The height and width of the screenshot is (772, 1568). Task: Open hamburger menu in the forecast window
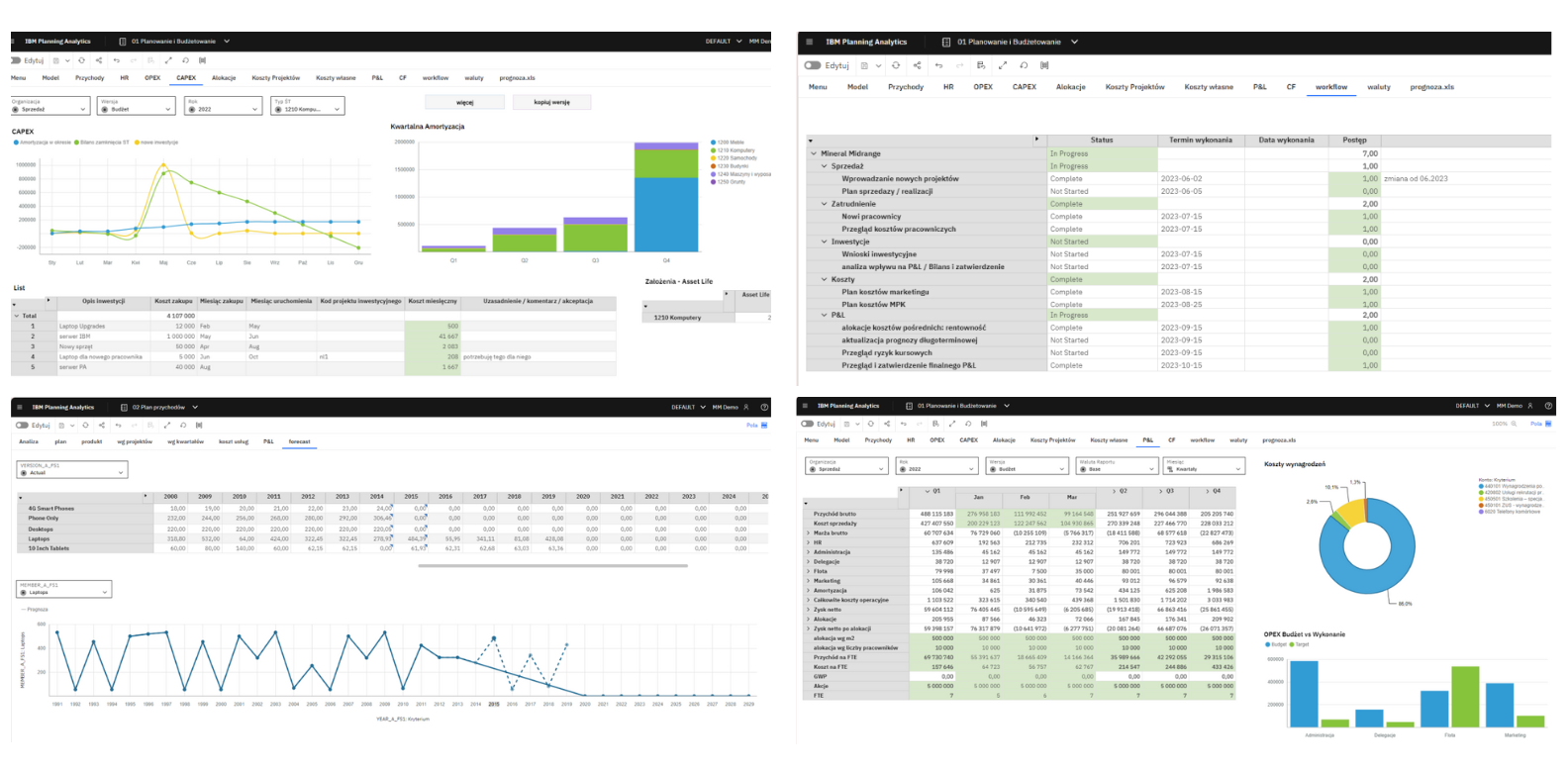pos(20,407)
